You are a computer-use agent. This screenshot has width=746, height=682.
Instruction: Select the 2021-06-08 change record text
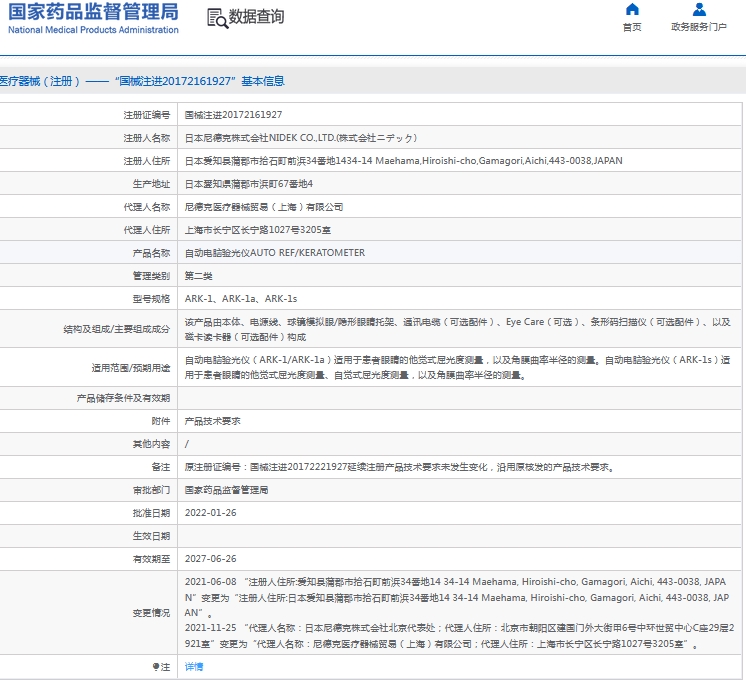coord(457,597)
